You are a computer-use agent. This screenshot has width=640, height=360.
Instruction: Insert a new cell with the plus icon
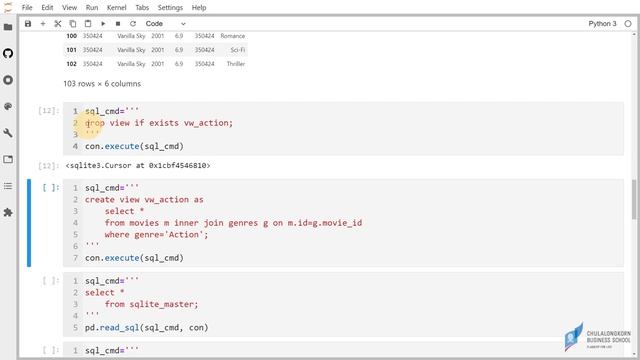[43, 24]
